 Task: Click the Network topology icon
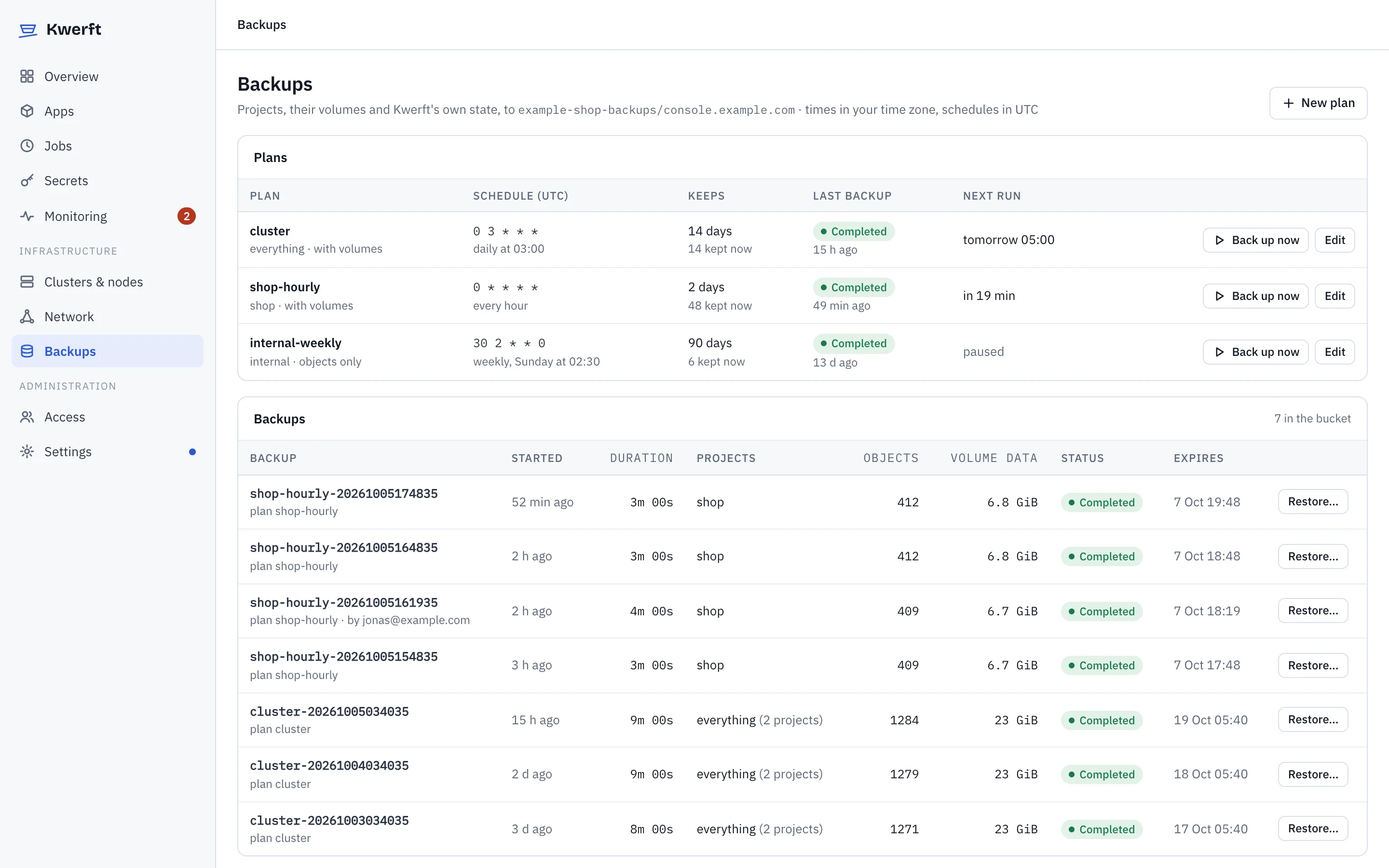(x=27, y=316)
